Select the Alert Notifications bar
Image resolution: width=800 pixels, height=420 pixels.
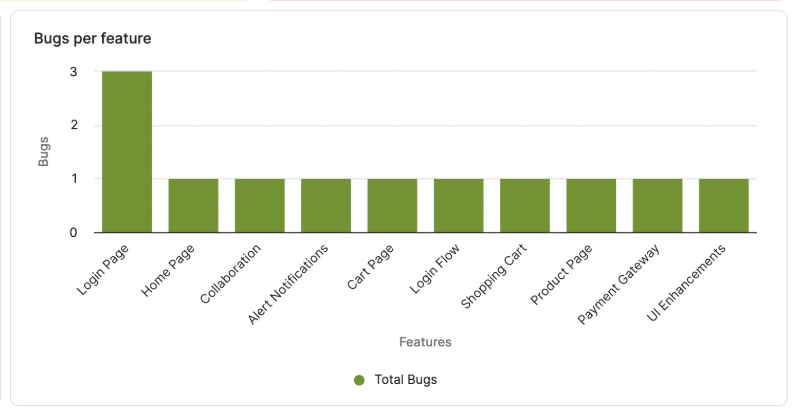point(326,206)
